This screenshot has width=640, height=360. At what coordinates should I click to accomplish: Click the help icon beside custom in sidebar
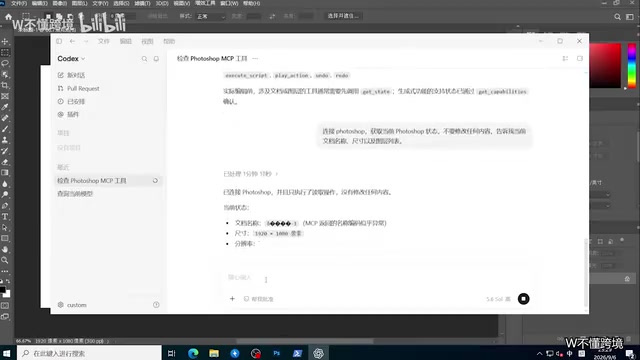click(156, 305)
